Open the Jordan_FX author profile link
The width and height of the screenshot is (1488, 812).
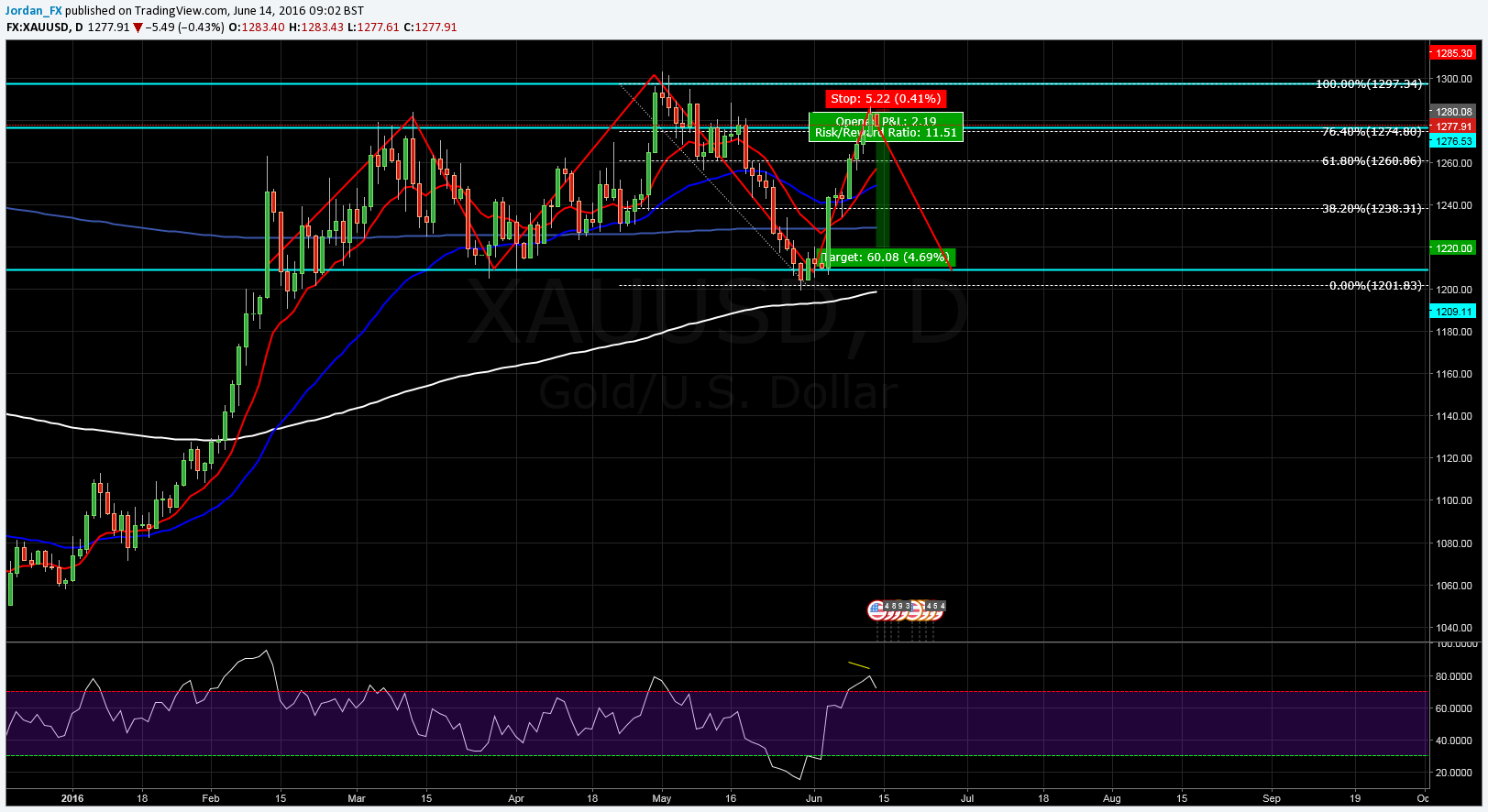click(34, 11)
